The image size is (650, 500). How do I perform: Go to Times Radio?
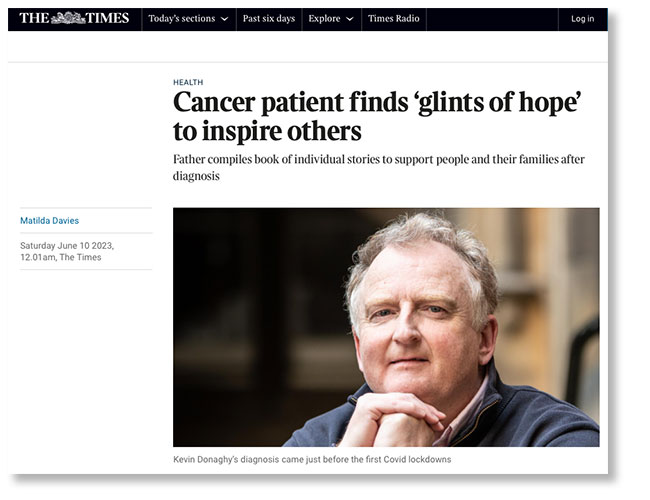point(393,19)
